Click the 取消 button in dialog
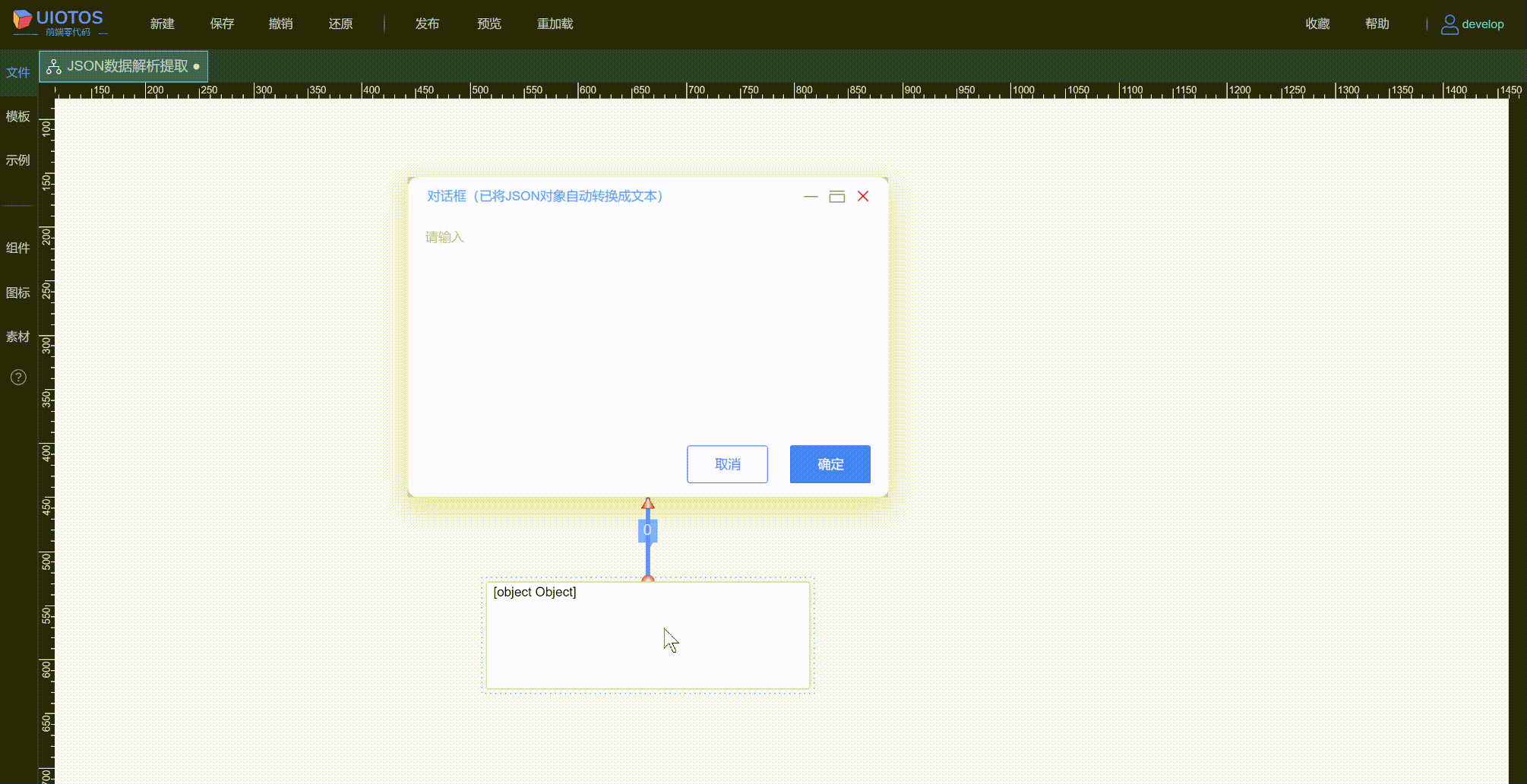The height and width of the screenshot is (784, 1527). click(x=727, y=464)
